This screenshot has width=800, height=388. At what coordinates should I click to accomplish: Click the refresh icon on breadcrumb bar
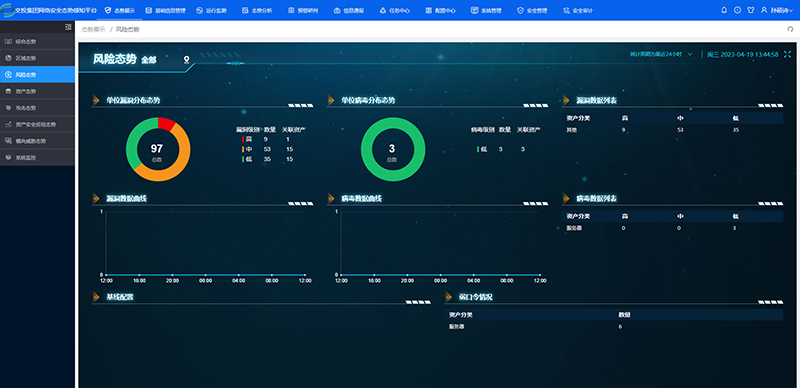coord(790,30)
